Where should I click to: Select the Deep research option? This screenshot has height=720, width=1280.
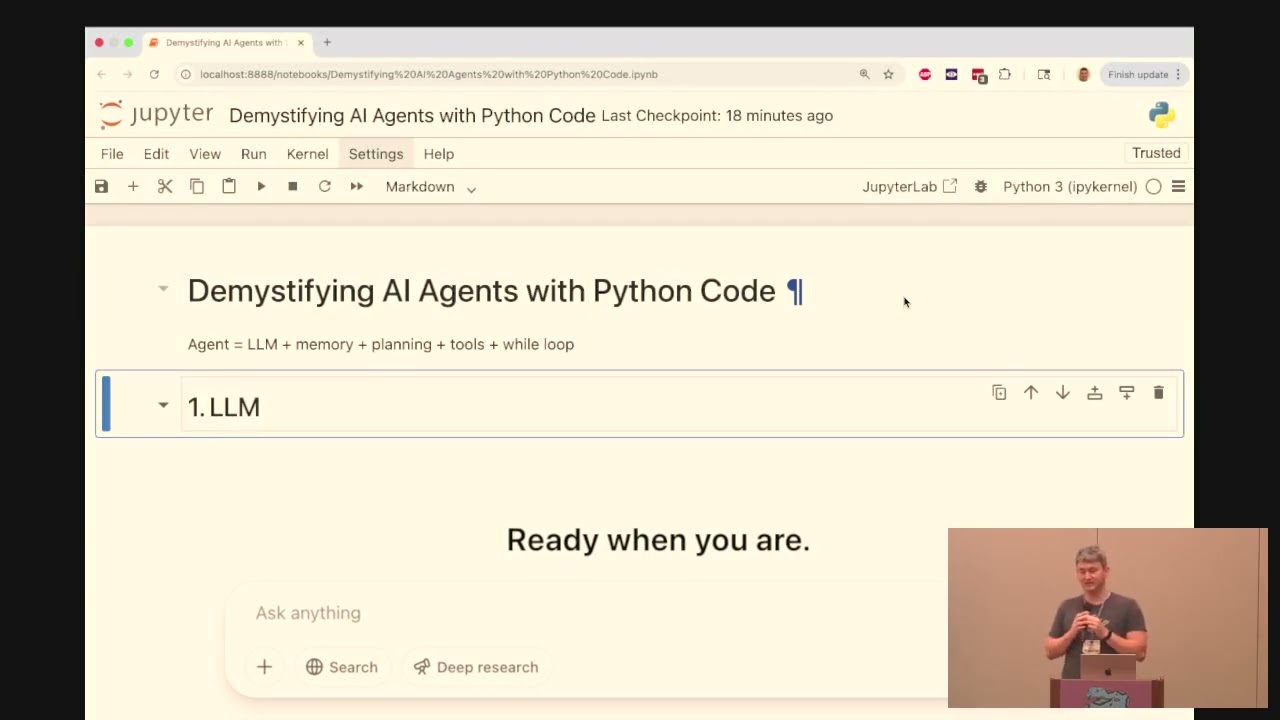pos(476,667)
